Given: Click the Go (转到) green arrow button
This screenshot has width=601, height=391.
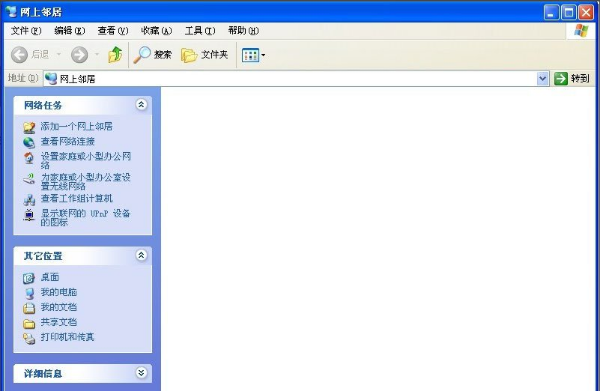Looking at the screenshot, I should coord(560,79).
